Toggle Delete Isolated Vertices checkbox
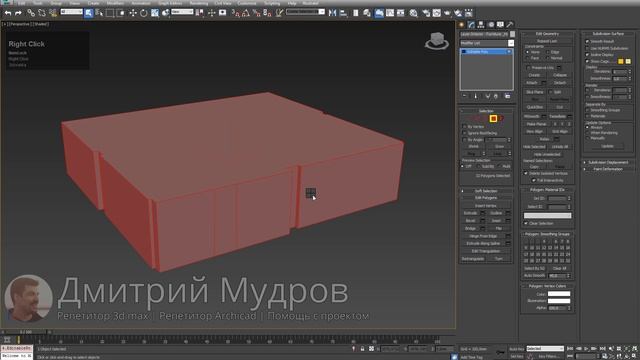640x360 pixels. (526, 173)
